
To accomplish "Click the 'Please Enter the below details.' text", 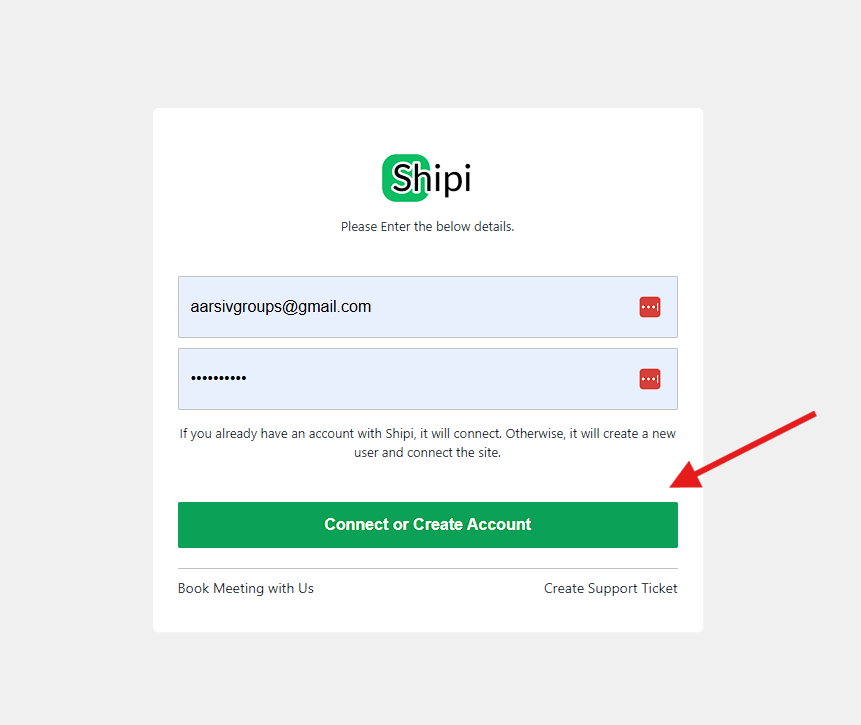I will pos(427,226).
